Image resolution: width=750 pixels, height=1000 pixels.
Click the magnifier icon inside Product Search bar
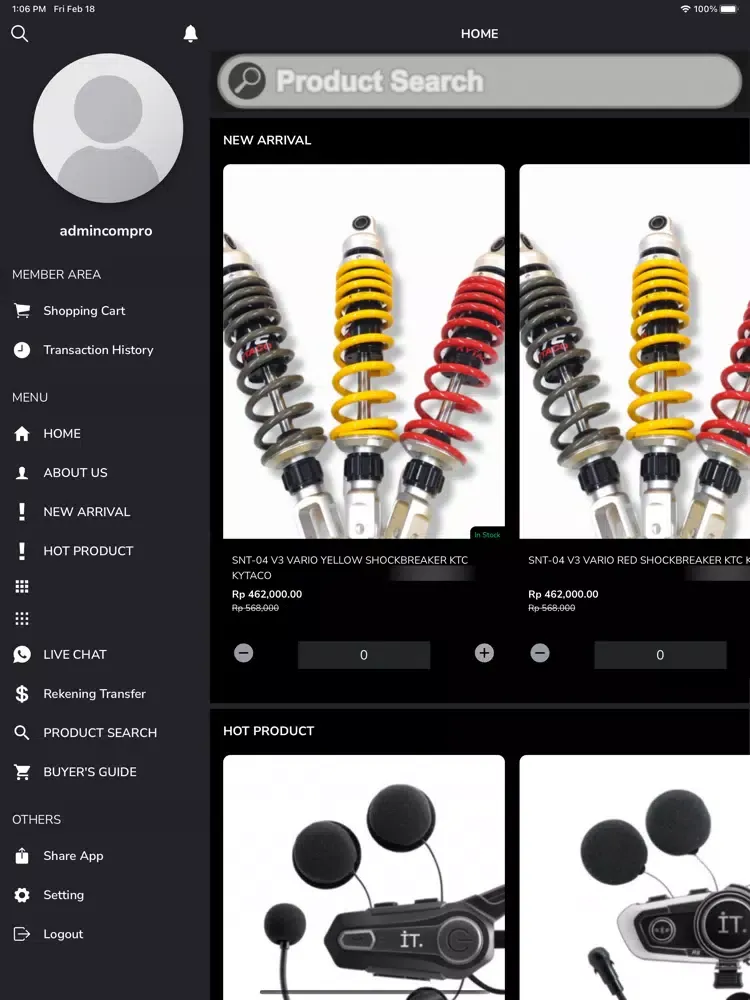tap(247, 81)
